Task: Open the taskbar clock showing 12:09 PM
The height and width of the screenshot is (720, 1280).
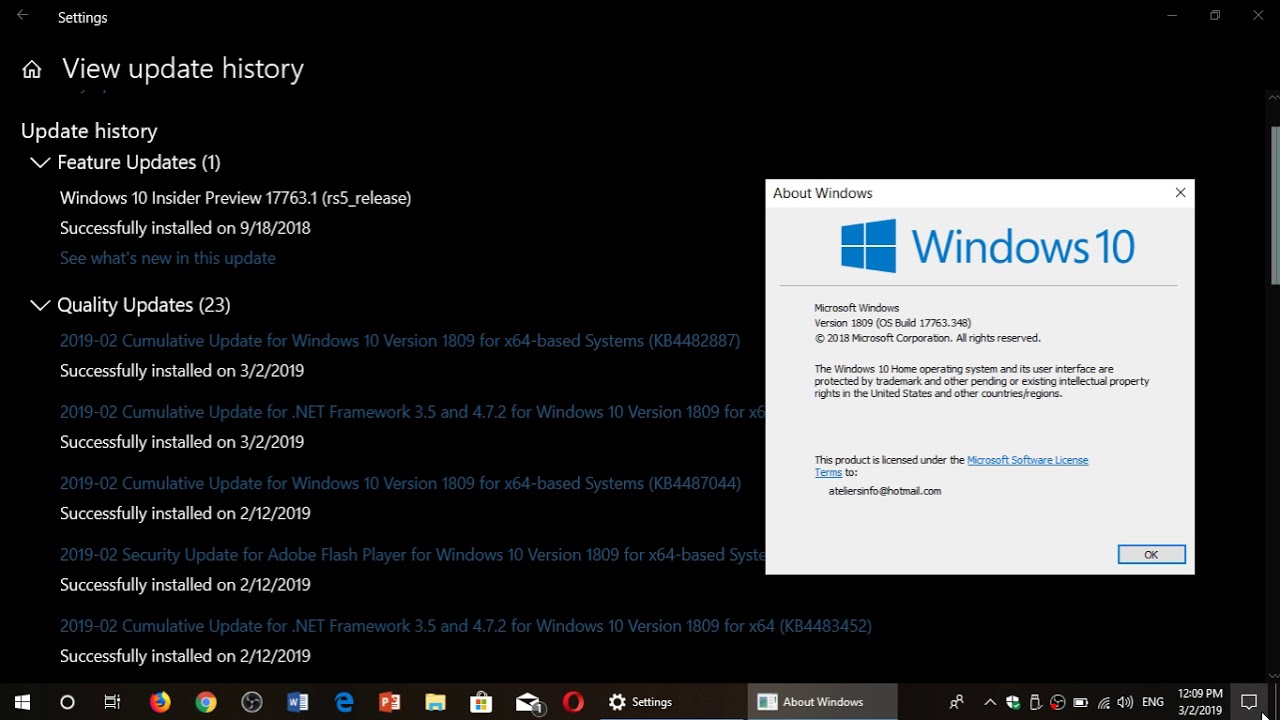Action: [x=1200, y=702]
